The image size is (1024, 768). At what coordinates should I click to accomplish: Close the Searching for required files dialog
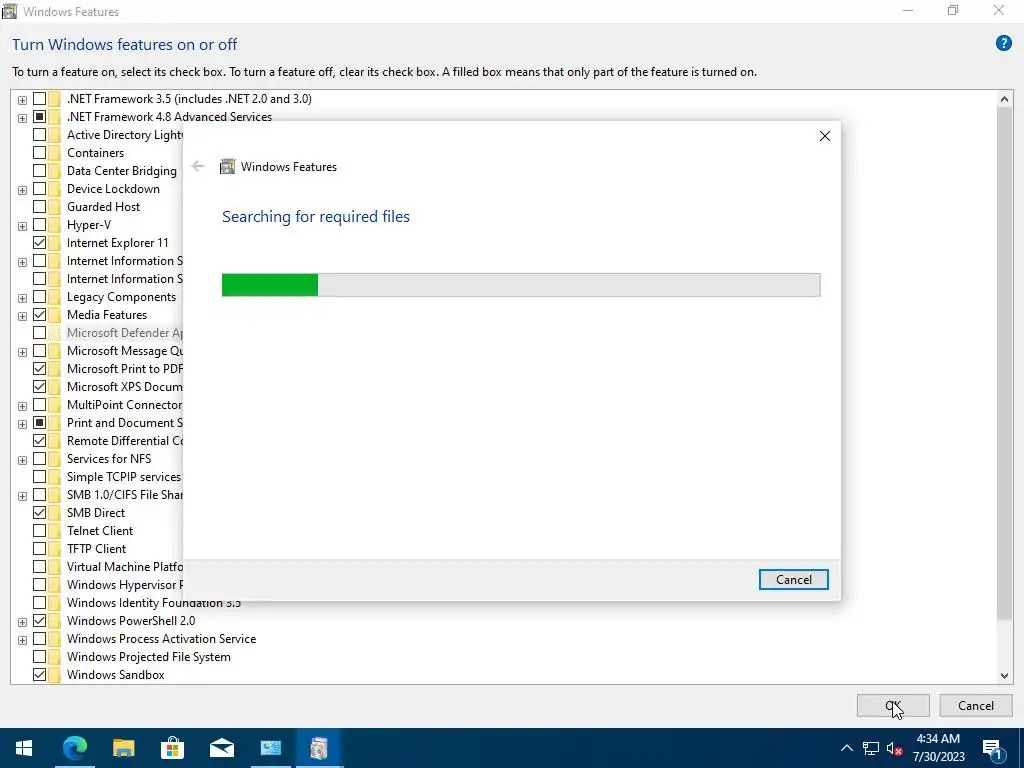click(825, 136)
